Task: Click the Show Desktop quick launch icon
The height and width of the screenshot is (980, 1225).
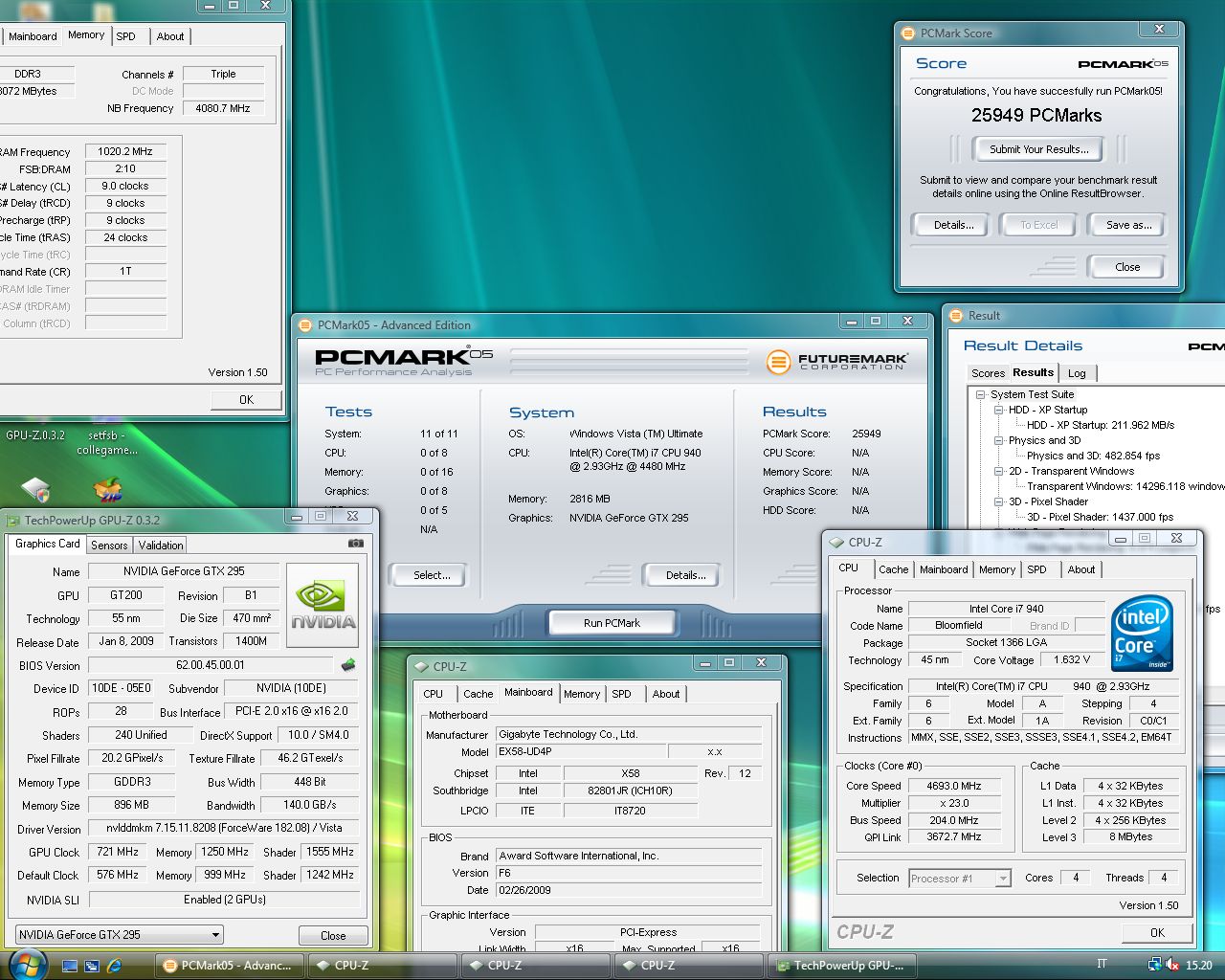Action: 70,966
